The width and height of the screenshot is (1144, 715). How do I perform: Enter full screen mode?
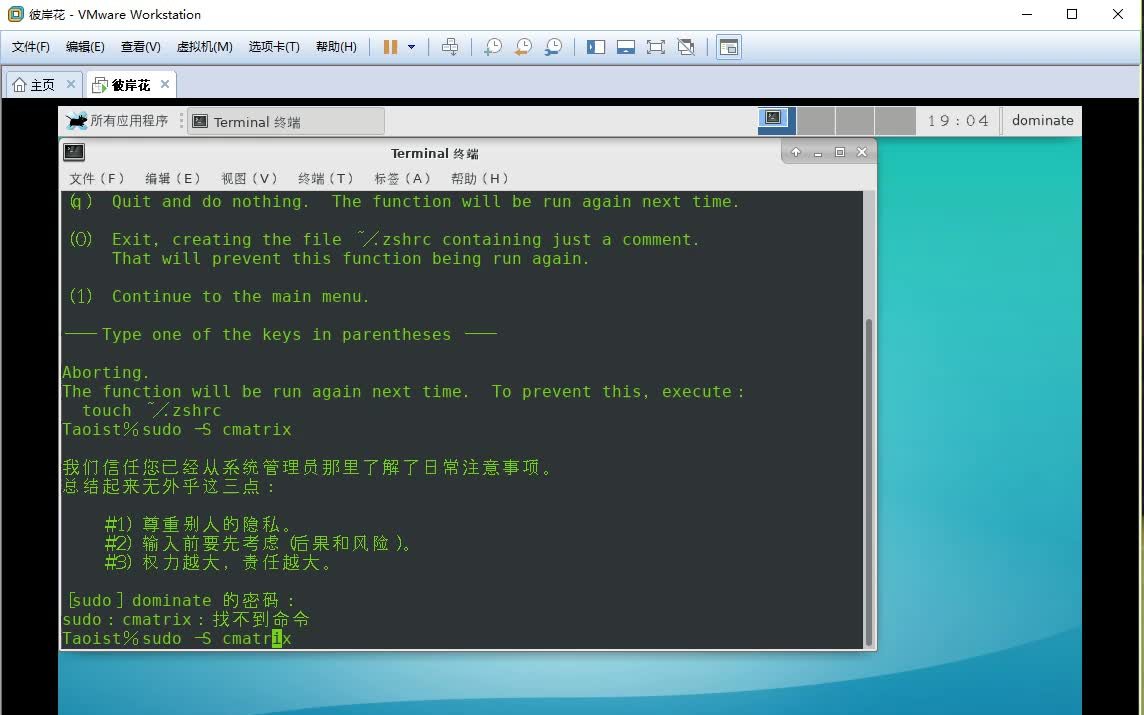[655, 46]
